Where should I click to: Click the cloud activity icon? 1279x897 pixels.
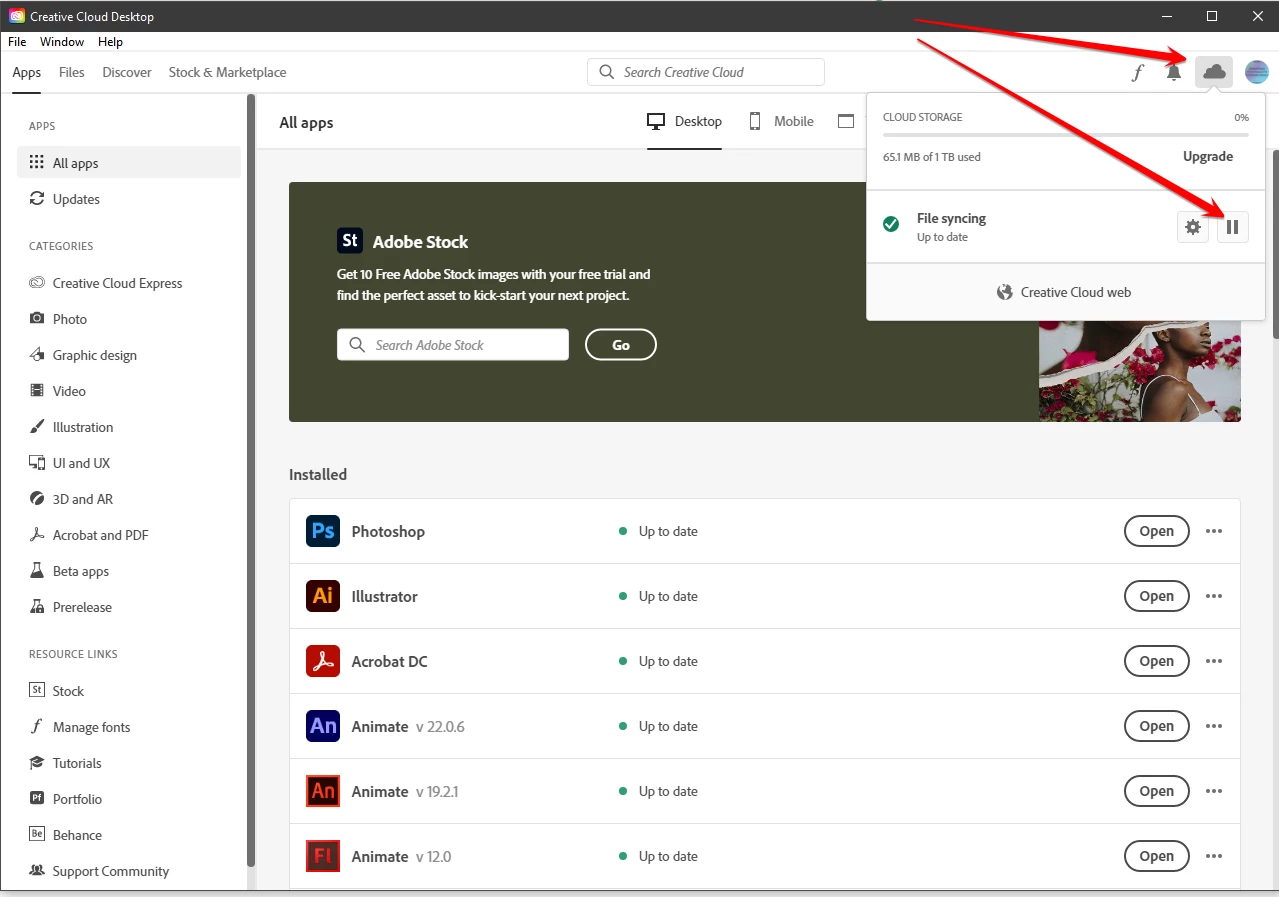tap(1214, 72)
